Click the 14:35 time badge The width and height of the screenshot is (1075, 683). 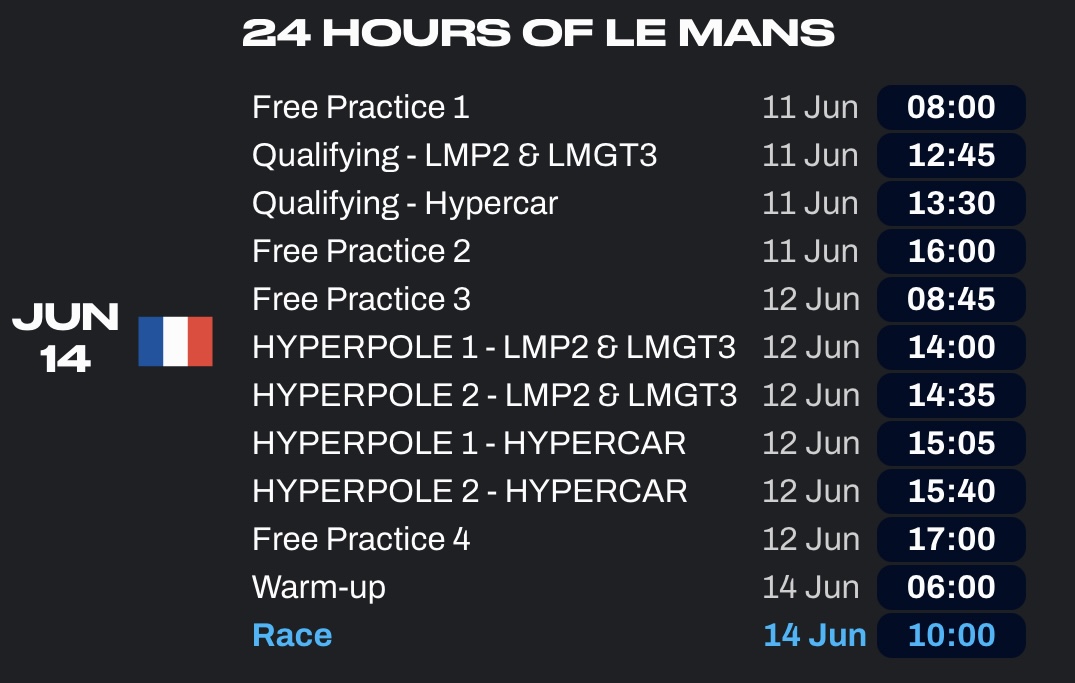click(x=951, y=395)
